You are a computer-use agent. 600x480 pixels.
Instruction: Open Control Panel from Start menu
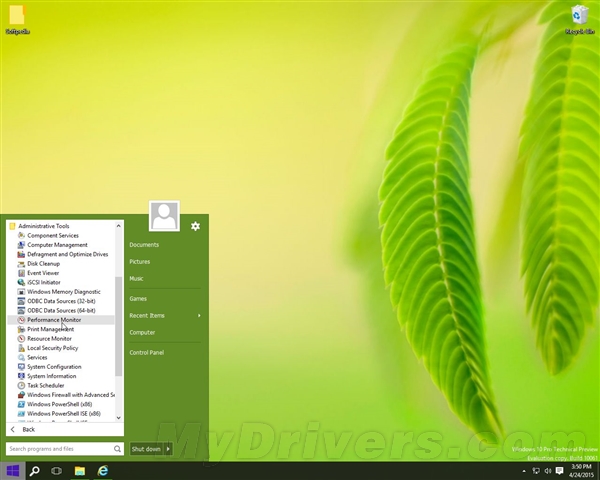coord(146,352)
